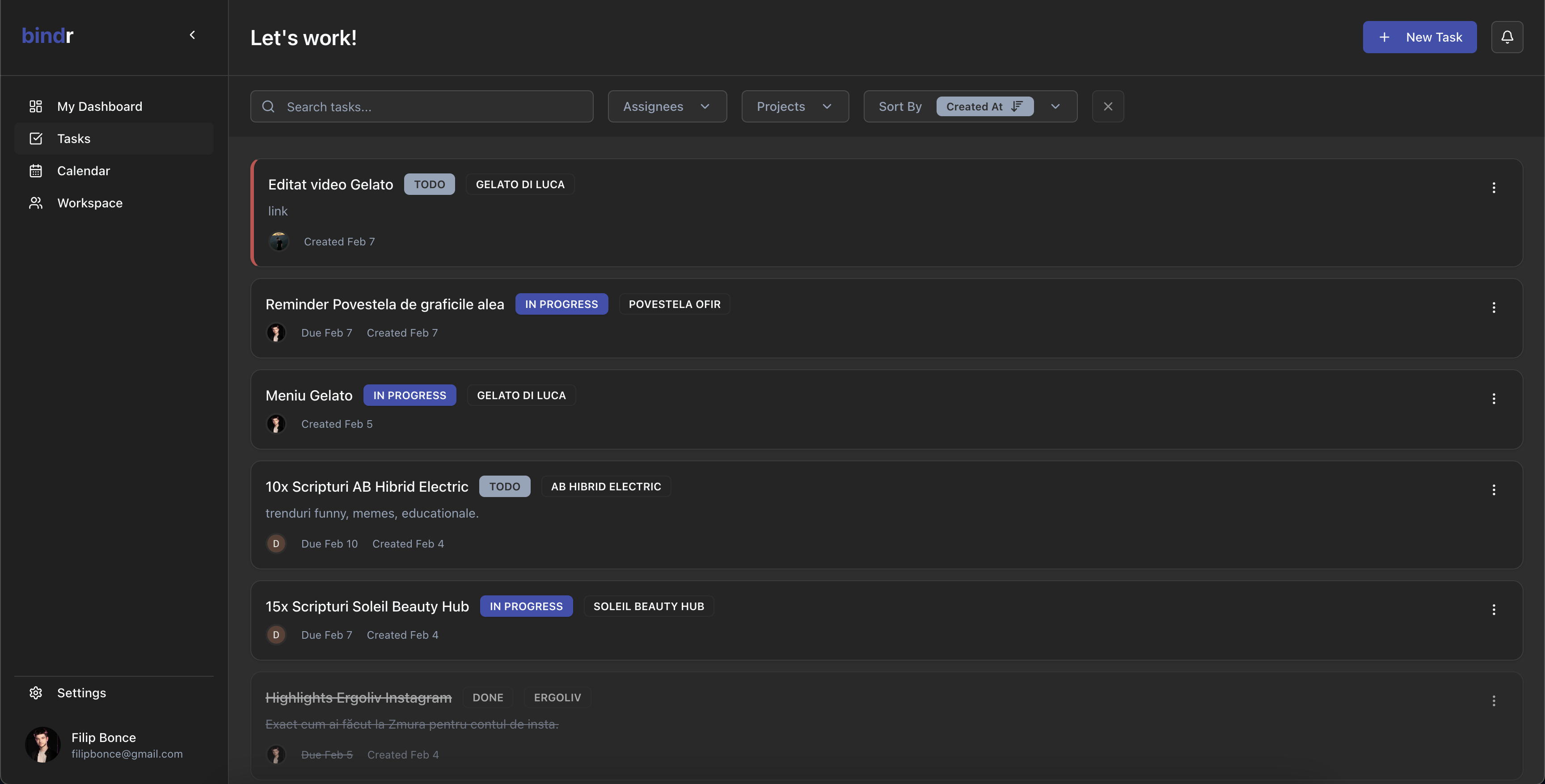
Task: Open three-dot menu for Meniu Gelato task
Action: pos(1494,399)
